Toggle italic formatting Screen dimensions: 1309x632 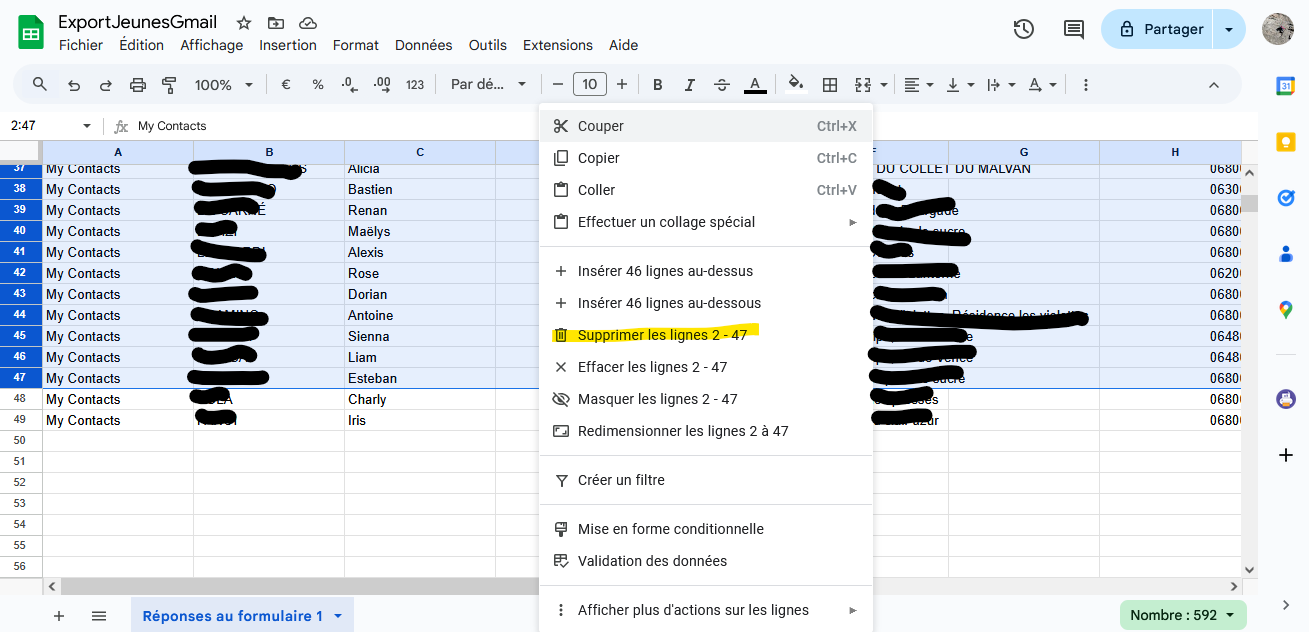coord(689,85)
